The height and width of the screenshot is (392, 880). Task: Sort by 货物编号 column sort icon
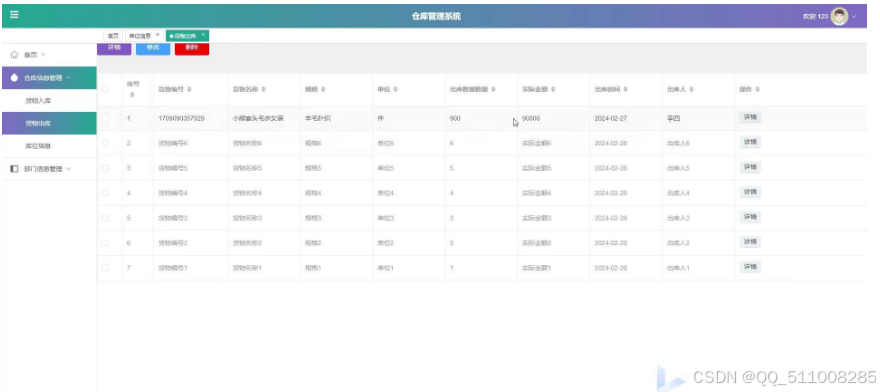click(189, 90)
